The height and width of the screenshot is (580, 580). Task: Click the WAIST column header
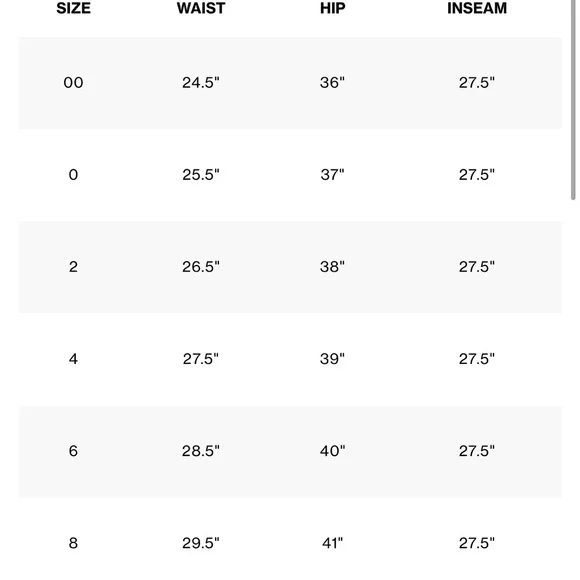click(201, 8)
